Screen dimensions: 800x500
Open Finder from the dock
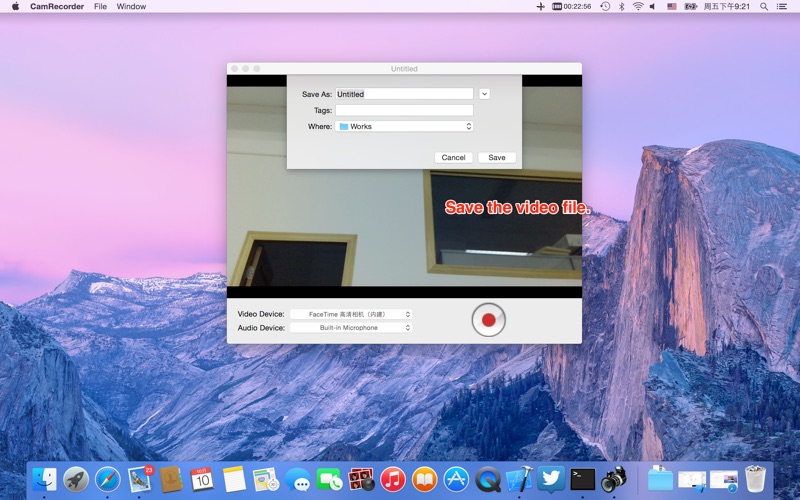[x=44, y=480]
